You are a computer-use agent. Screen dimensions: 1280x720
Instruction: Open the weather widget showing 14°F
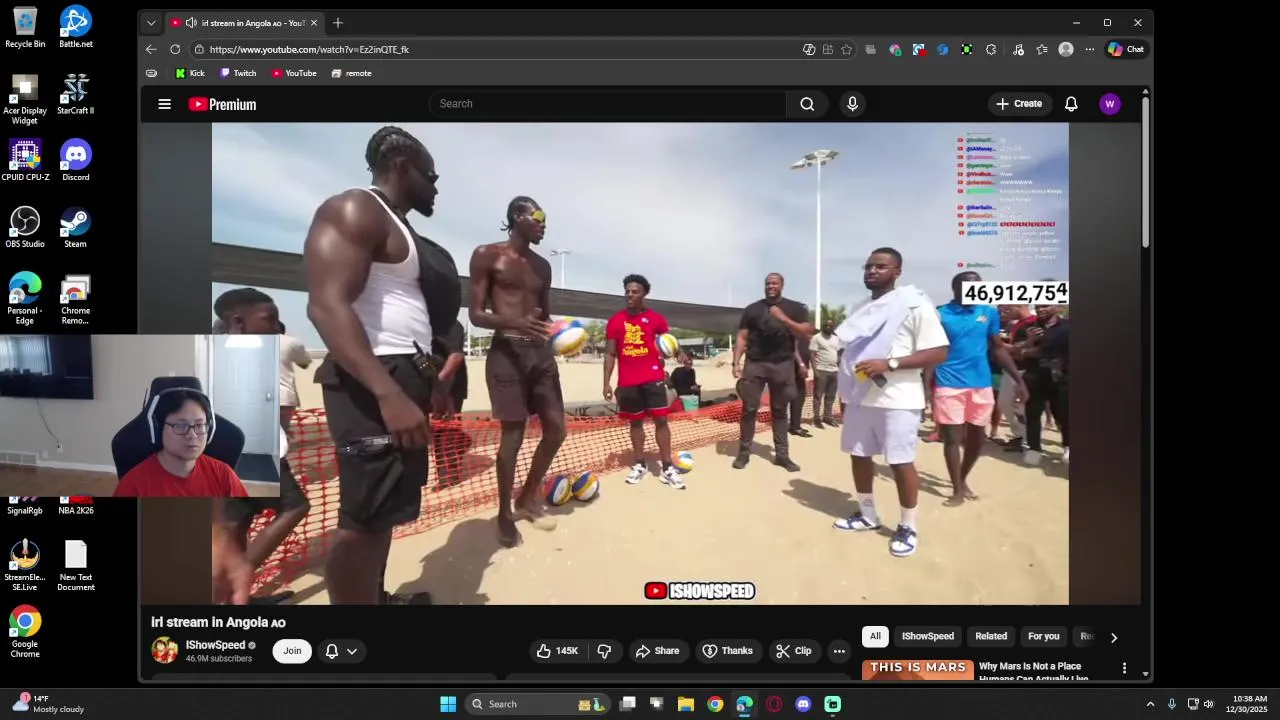point(47,704)
